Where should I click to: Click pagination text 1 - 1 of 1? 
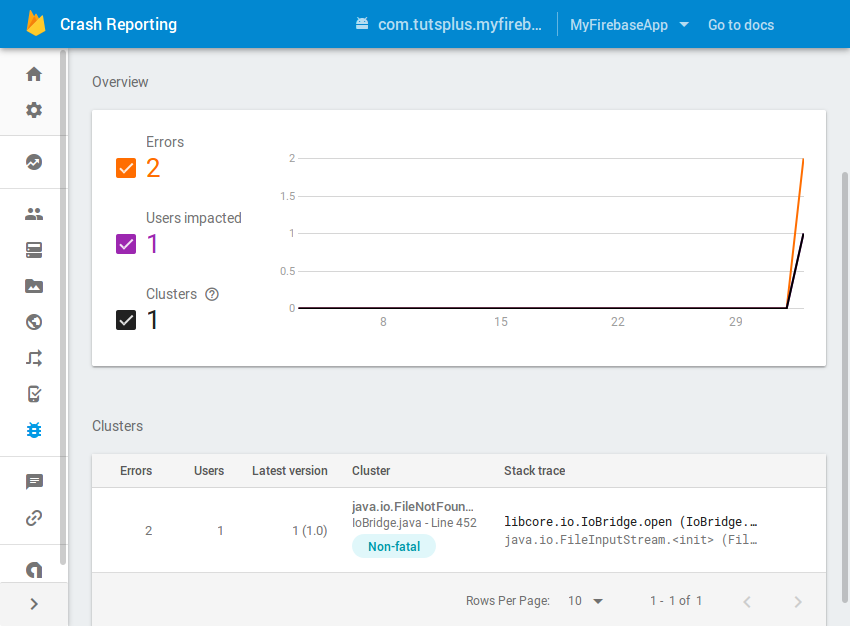coord(676,601)
